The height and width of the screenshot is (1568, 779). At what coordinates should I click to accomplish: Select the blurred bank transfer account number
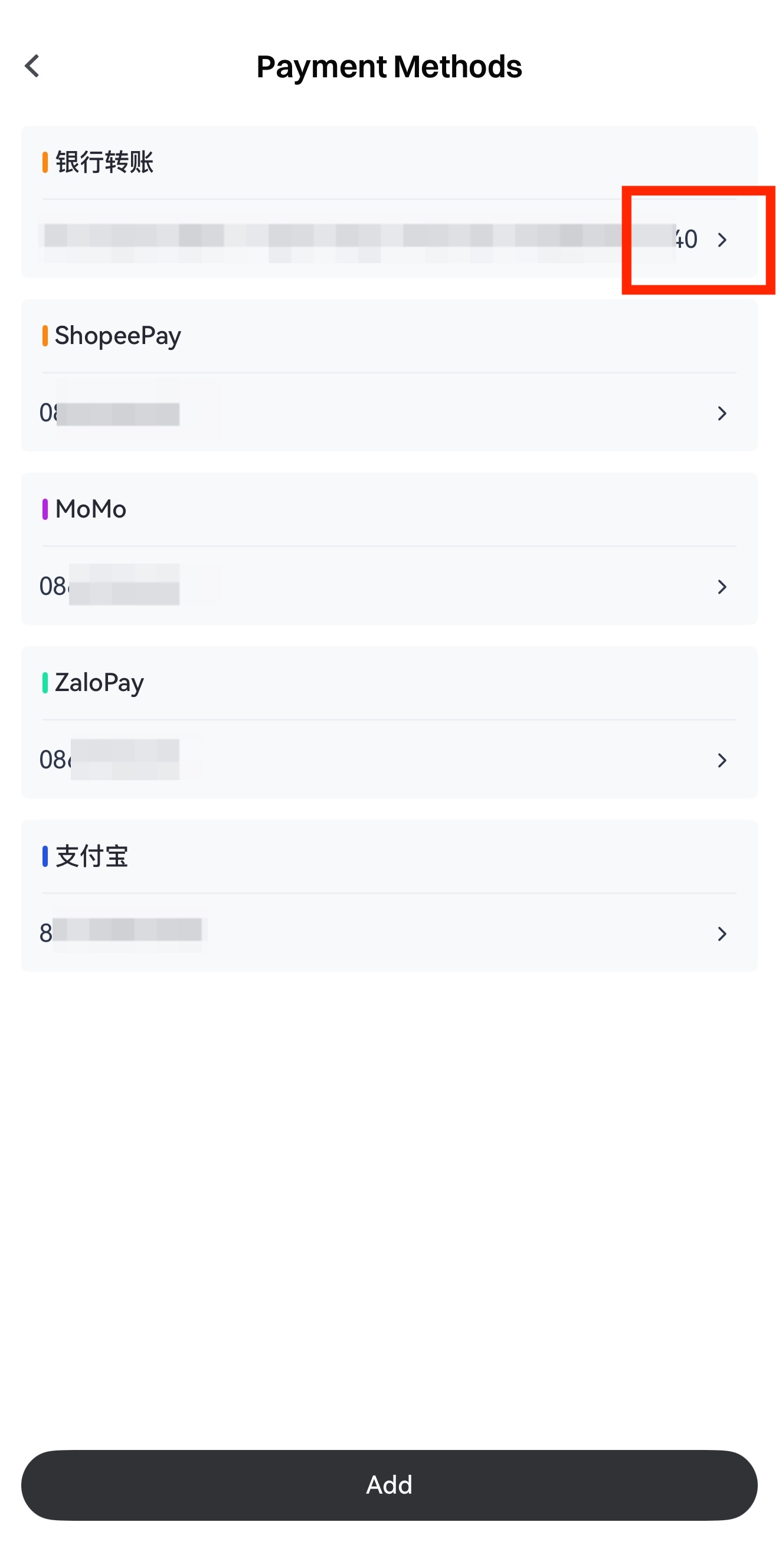click(x=359, y=238)
